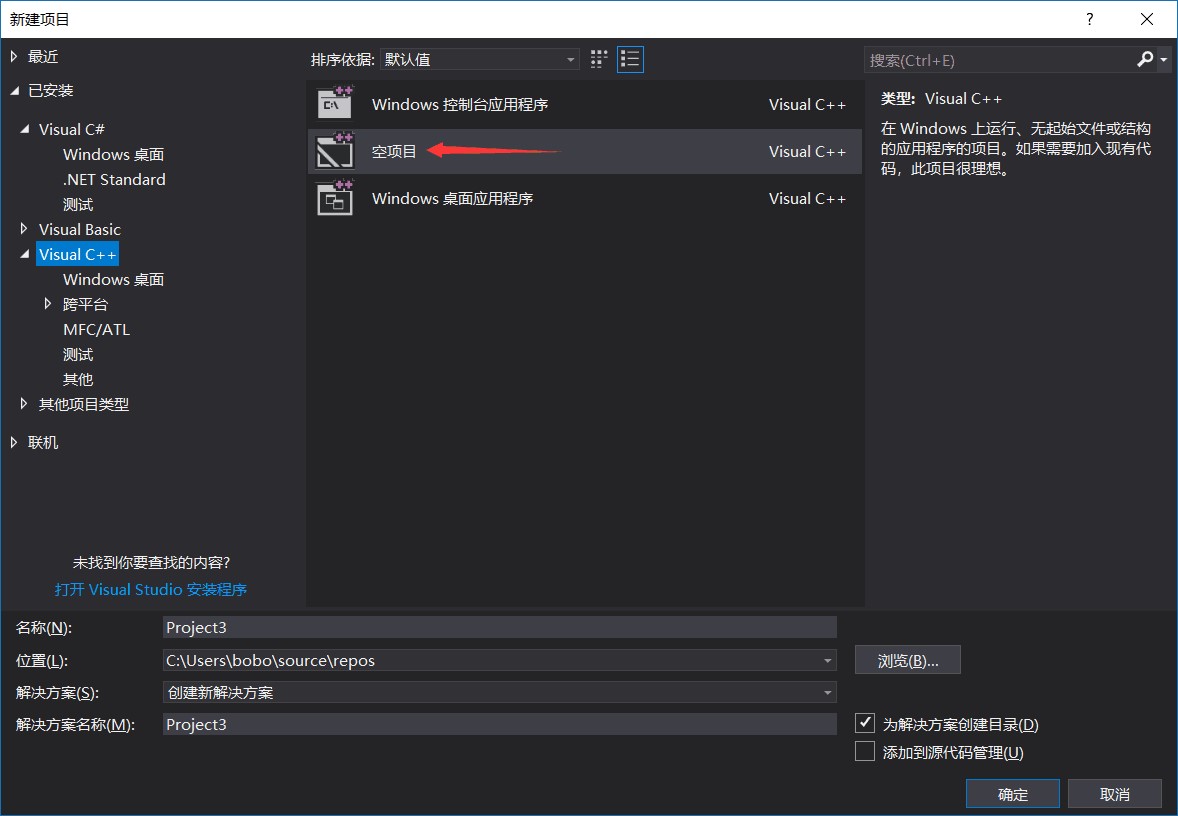Viewport: 1178px width, 816px height.
Task: Check 'Create directory for solution' checkbox
Action: [x=865, y=724]
